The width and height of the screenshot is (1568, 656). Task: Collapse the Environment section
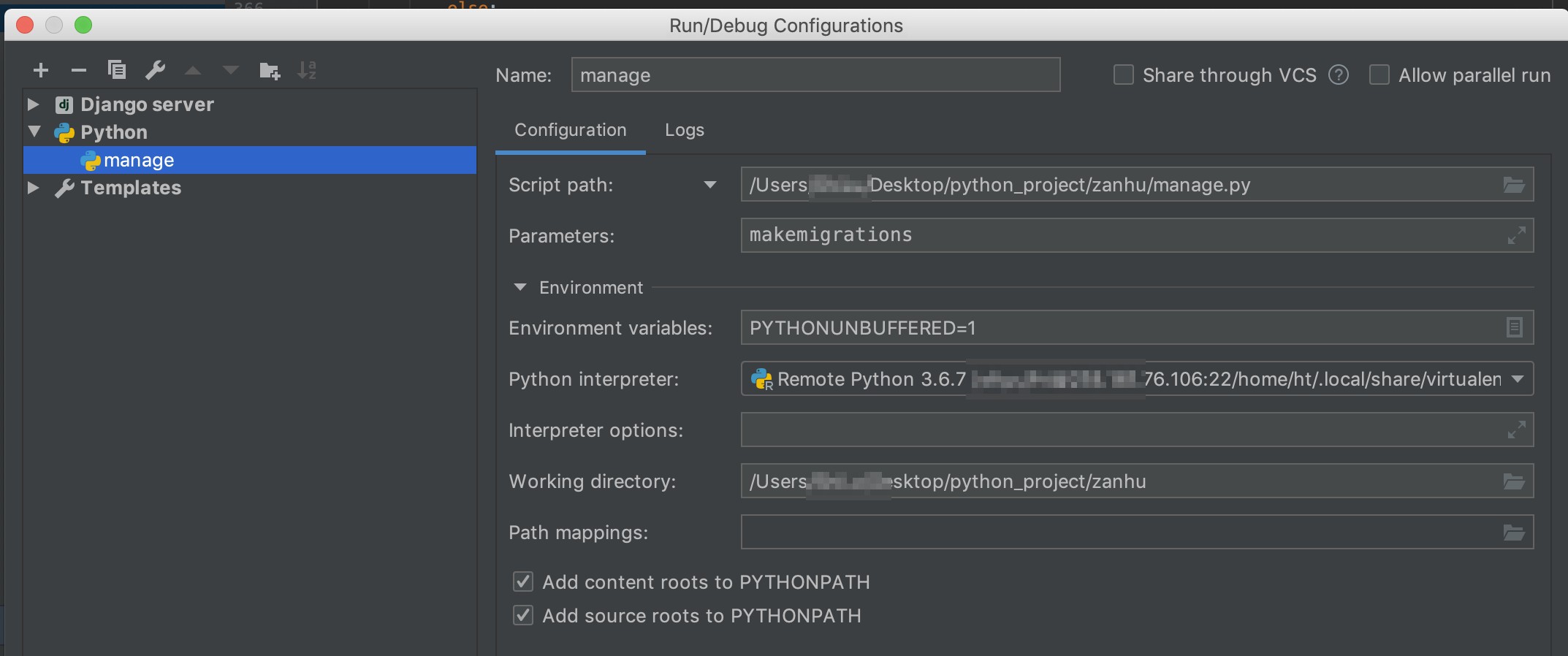click(520, 287)
